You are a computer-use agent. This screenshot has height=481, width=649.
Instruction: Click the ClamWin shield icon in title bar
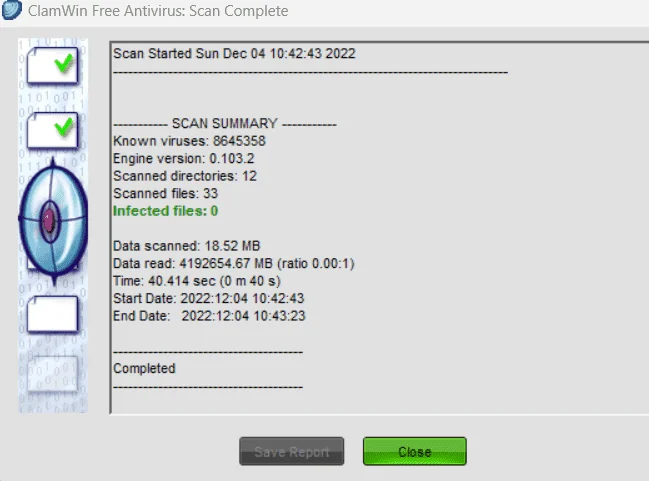click(12, 10)
